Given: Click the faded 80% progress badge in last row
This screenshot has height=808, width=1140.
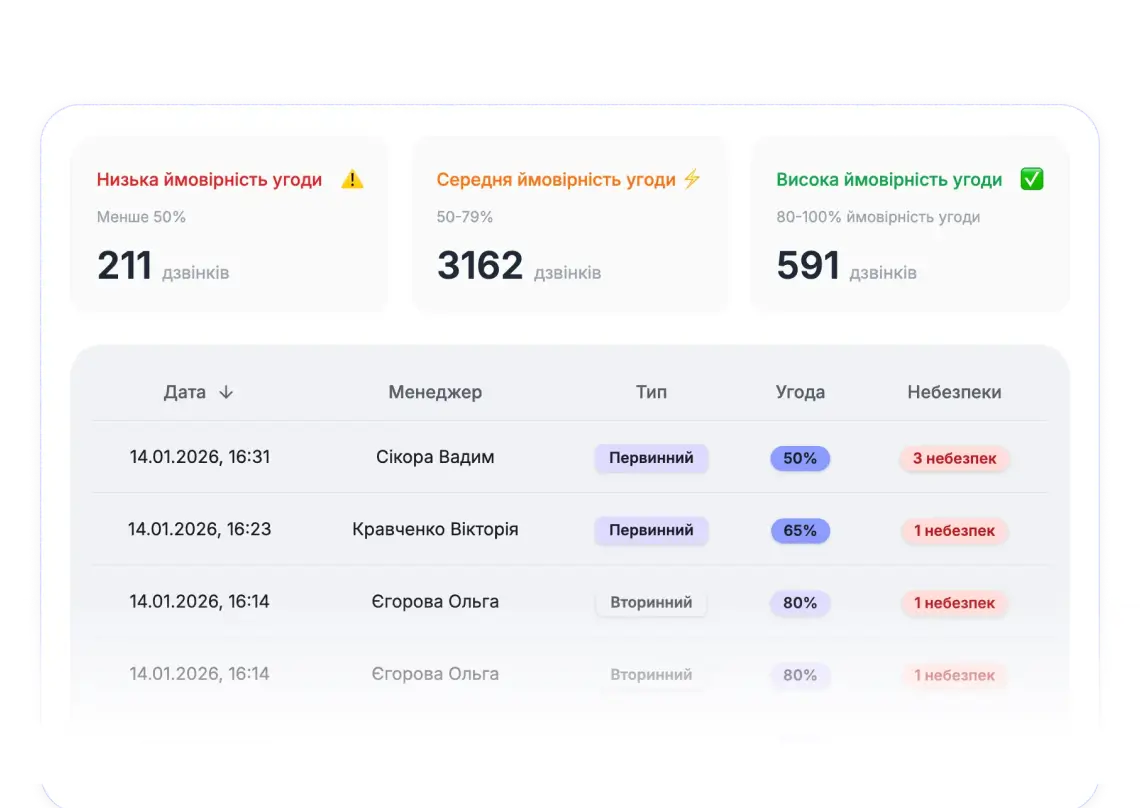Looking at the screenshot, I should pos(800,675).
